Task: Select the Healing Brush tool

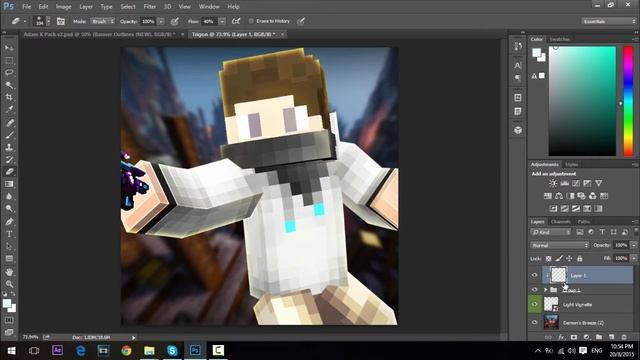Action: [x=9, y=122]
